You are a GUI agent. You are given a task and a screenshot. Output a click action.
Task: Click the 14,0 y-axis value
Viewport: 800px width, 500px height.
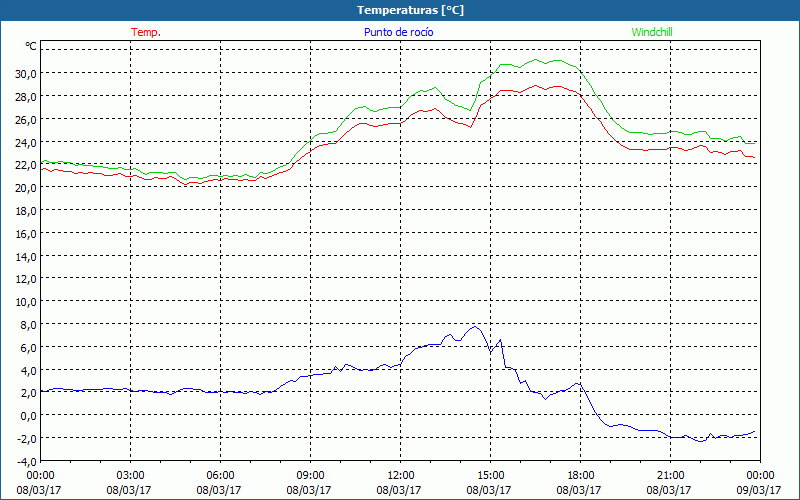tap(26, 256)
